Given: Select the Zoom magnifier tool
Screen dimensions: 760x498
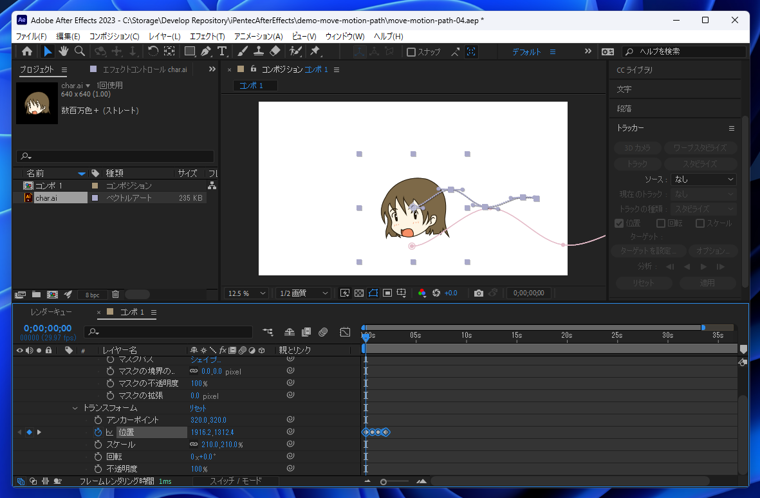Looking at the screenshot, I should (80, 51).
